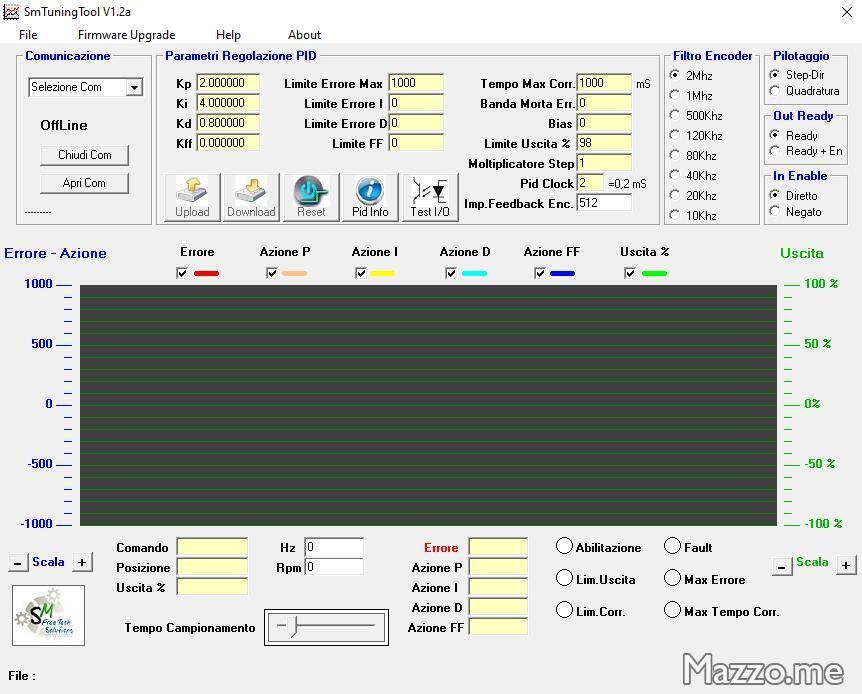Click the Kd value field
The height and width of the screenshot is (694, 862).
[x=228, y=123]
